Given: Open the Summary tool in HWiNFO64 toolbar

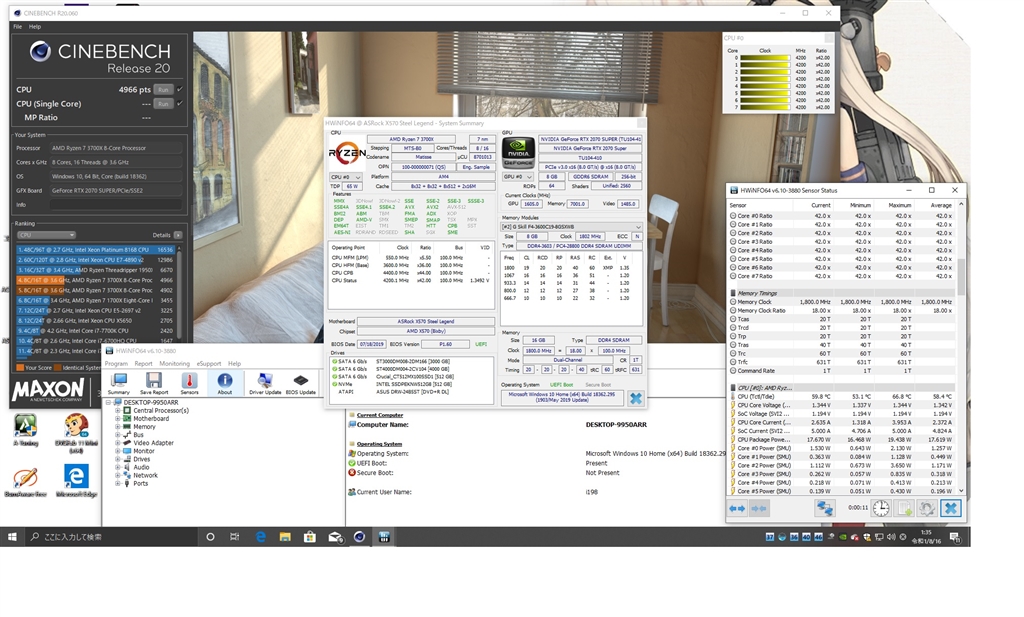Looking at the screenshot, I should coord(119,383).
